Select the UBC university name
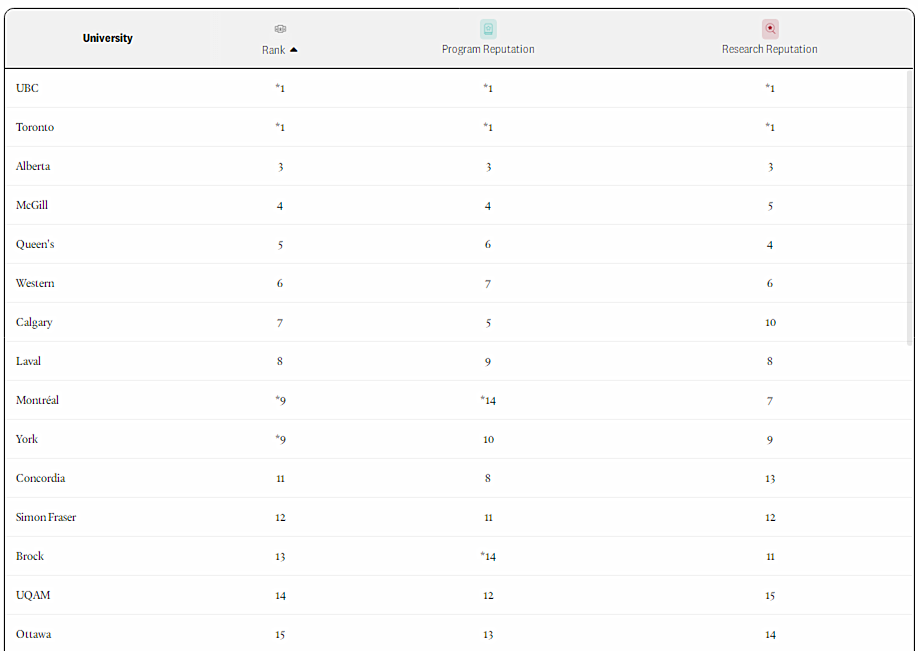This screenshot has width=918, height=651. coord(27,88)
